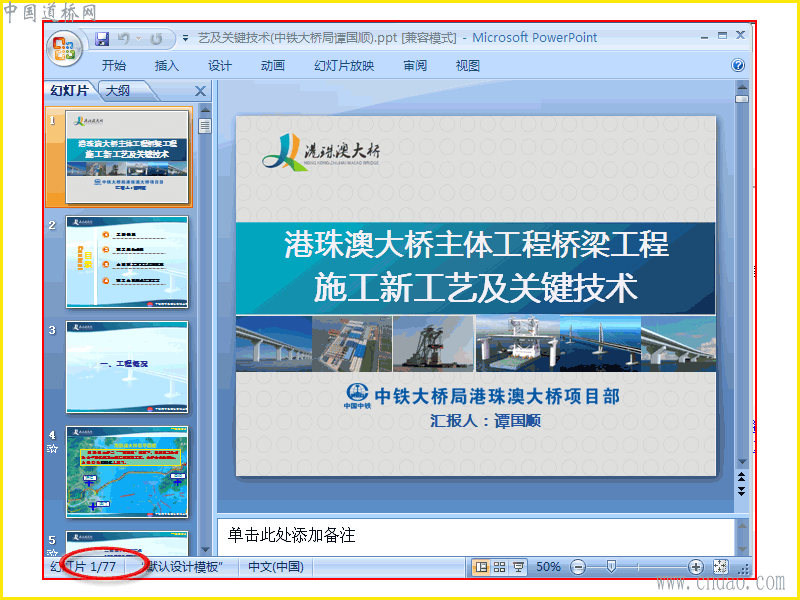Open the 审阅 ribbon tab
The height and width of the screenshot is (600, 800).
pyautogui.click(x=415, y=66)
